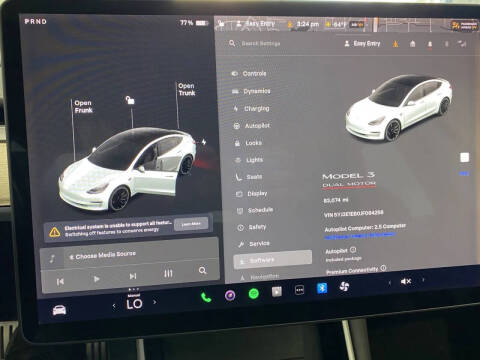This screenshot has height=360, width=480.
Task: Tap the music note media icon
Action: coord(52,258)
